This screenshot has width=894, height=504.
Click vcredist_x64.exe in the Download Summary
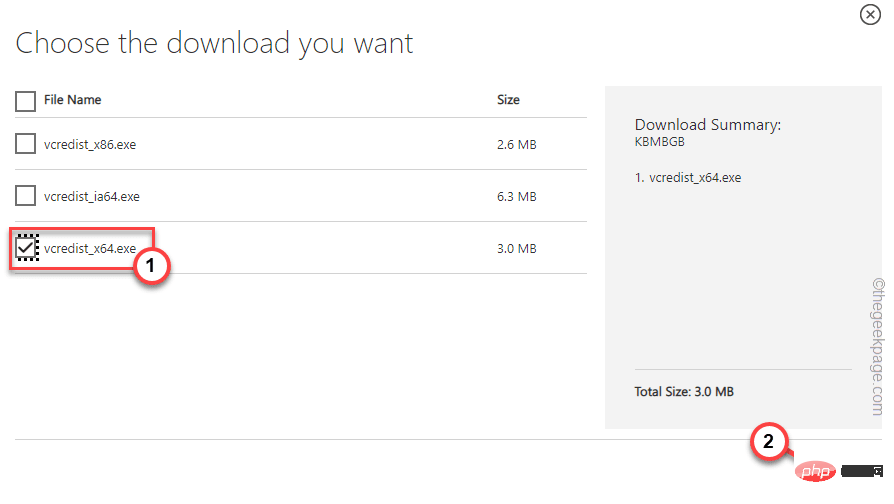(695, 178)
